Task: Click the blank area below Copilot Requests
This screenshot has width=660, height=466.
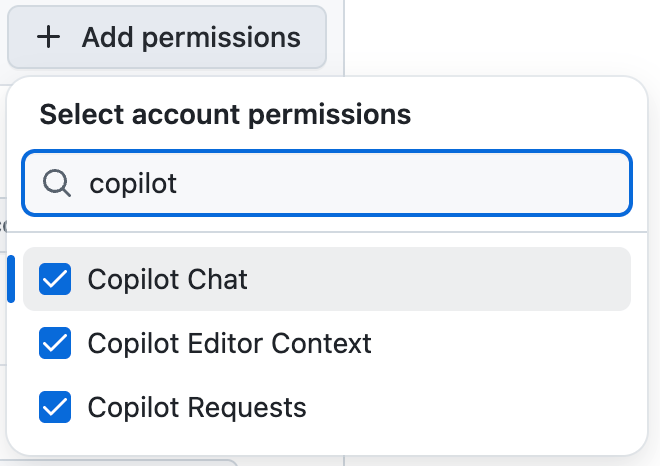Action: click(330, 441)
